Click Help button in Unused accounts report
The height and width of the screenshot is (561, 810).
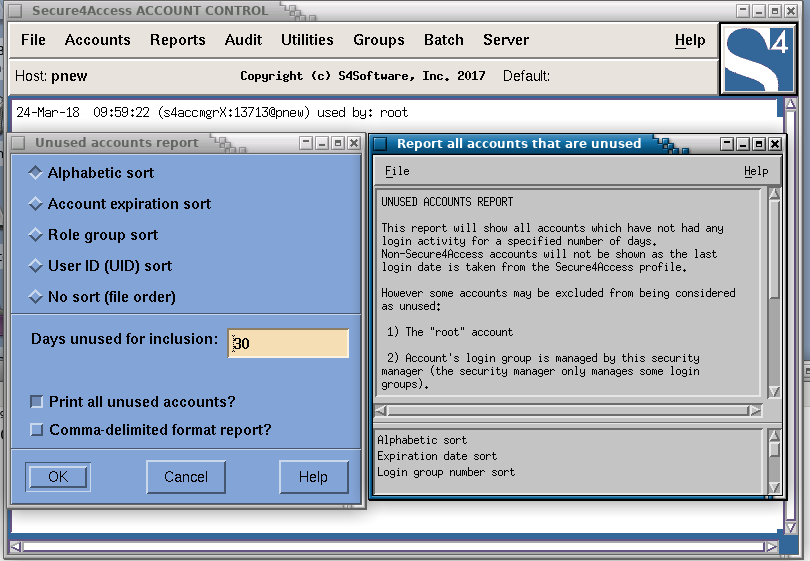point(314,477)
